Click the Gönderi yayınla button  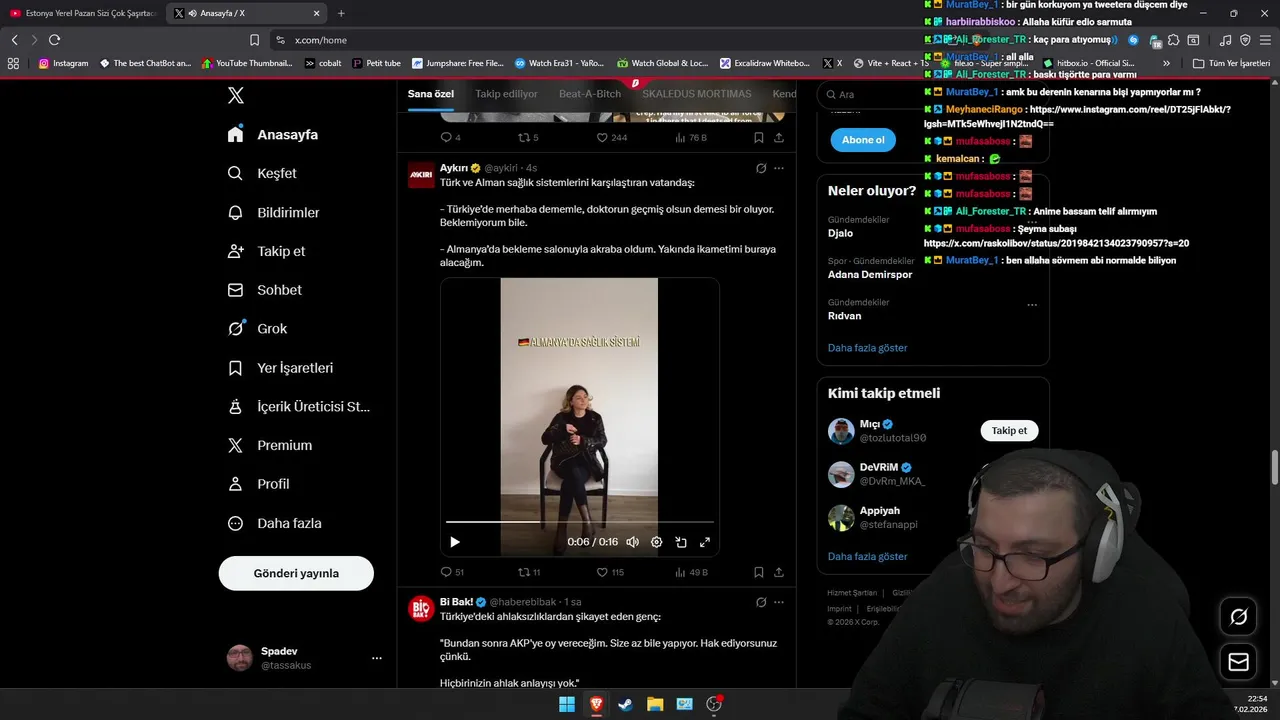(296, 573)
